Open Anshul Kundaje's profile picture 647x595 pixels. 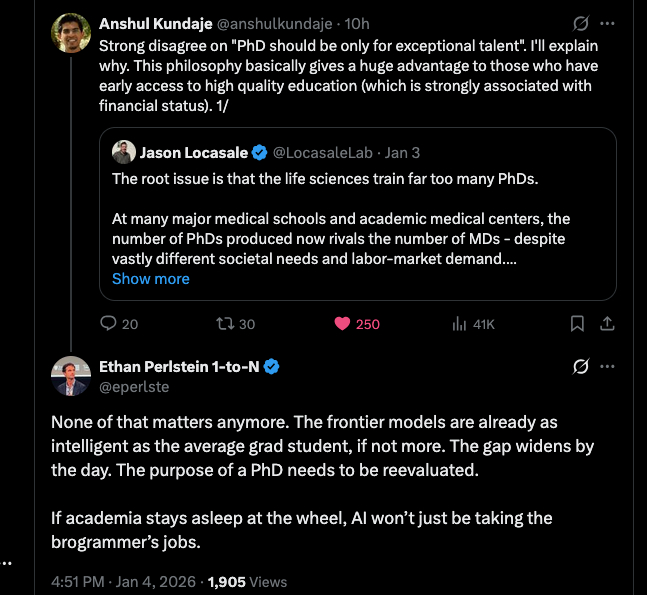tap(70, 36)
